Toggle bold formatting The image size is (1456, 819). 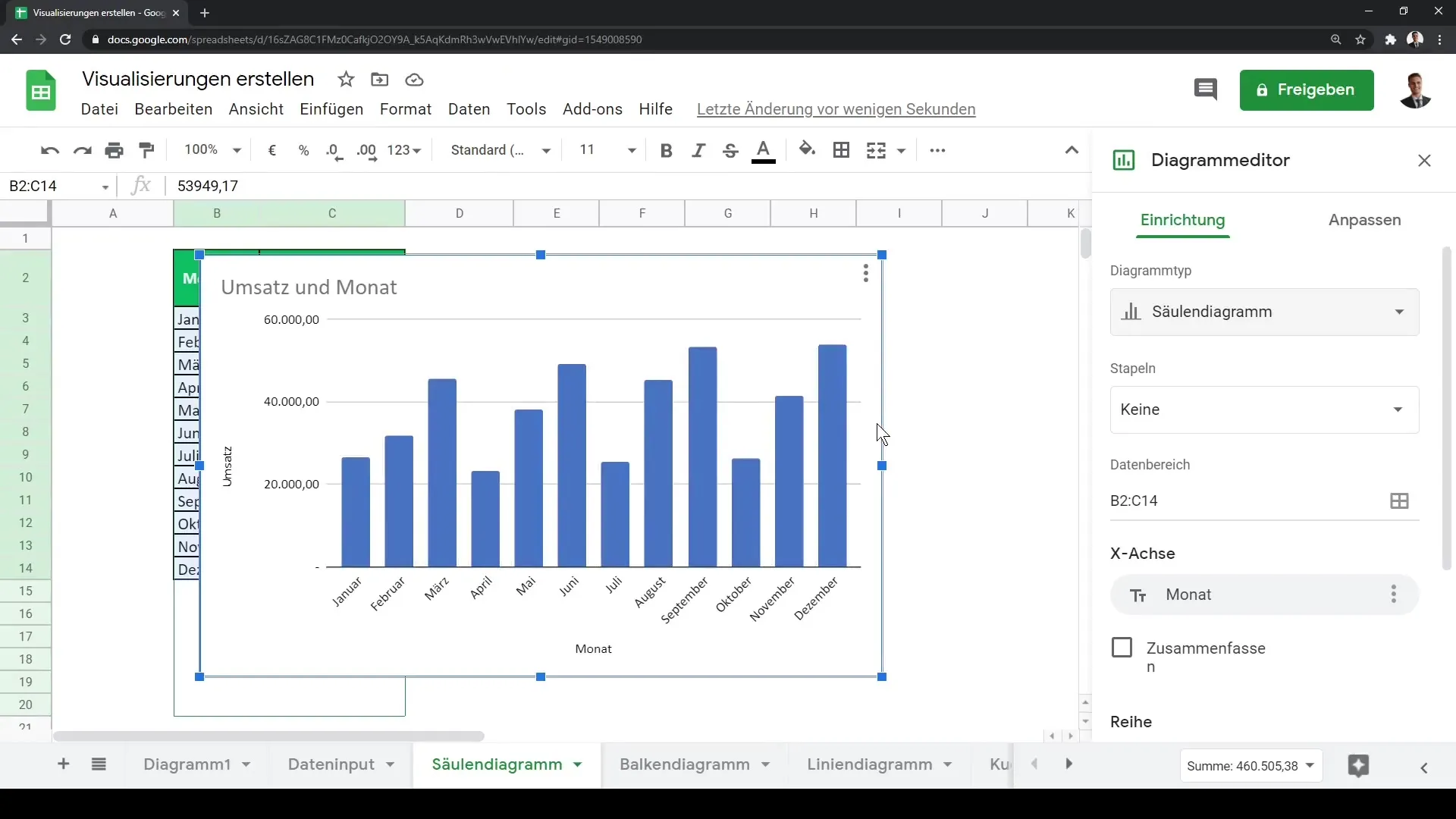667,150
